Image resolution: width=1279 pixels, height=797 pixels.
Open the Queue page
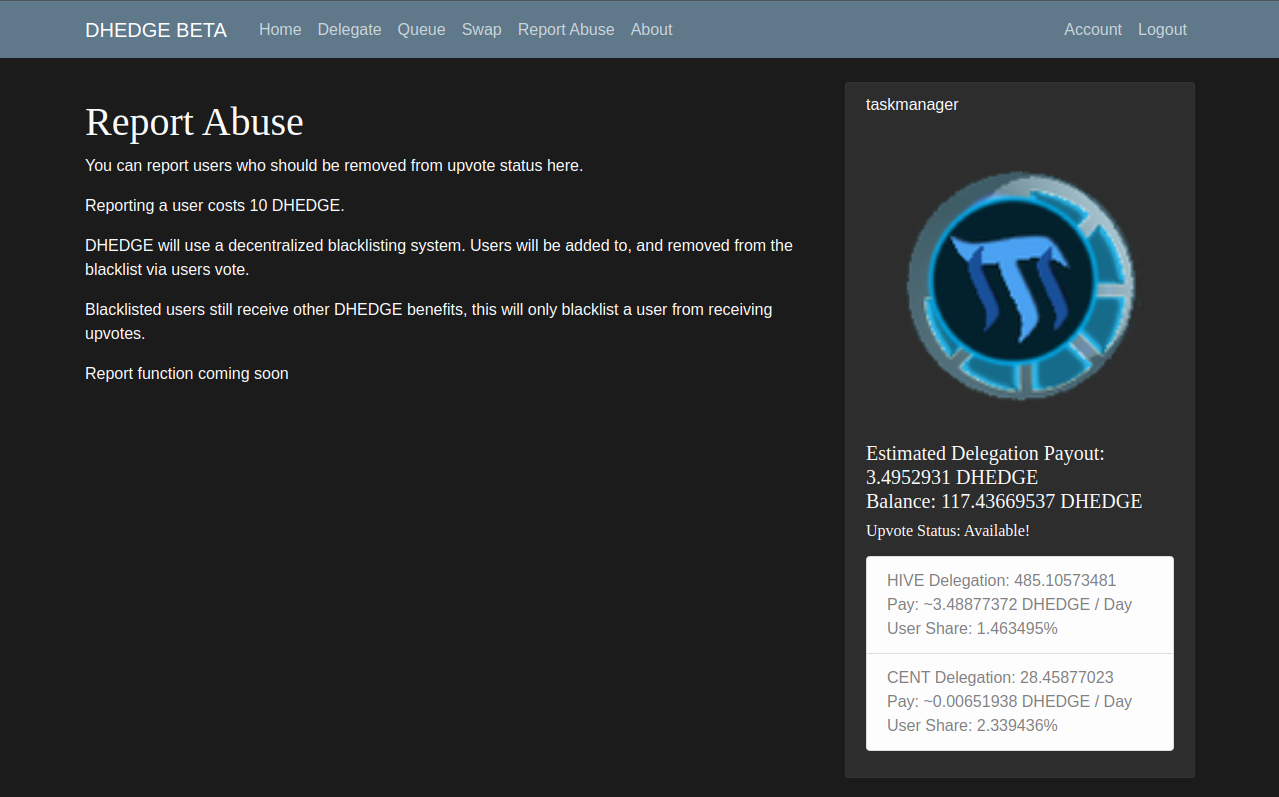point(421,30)
